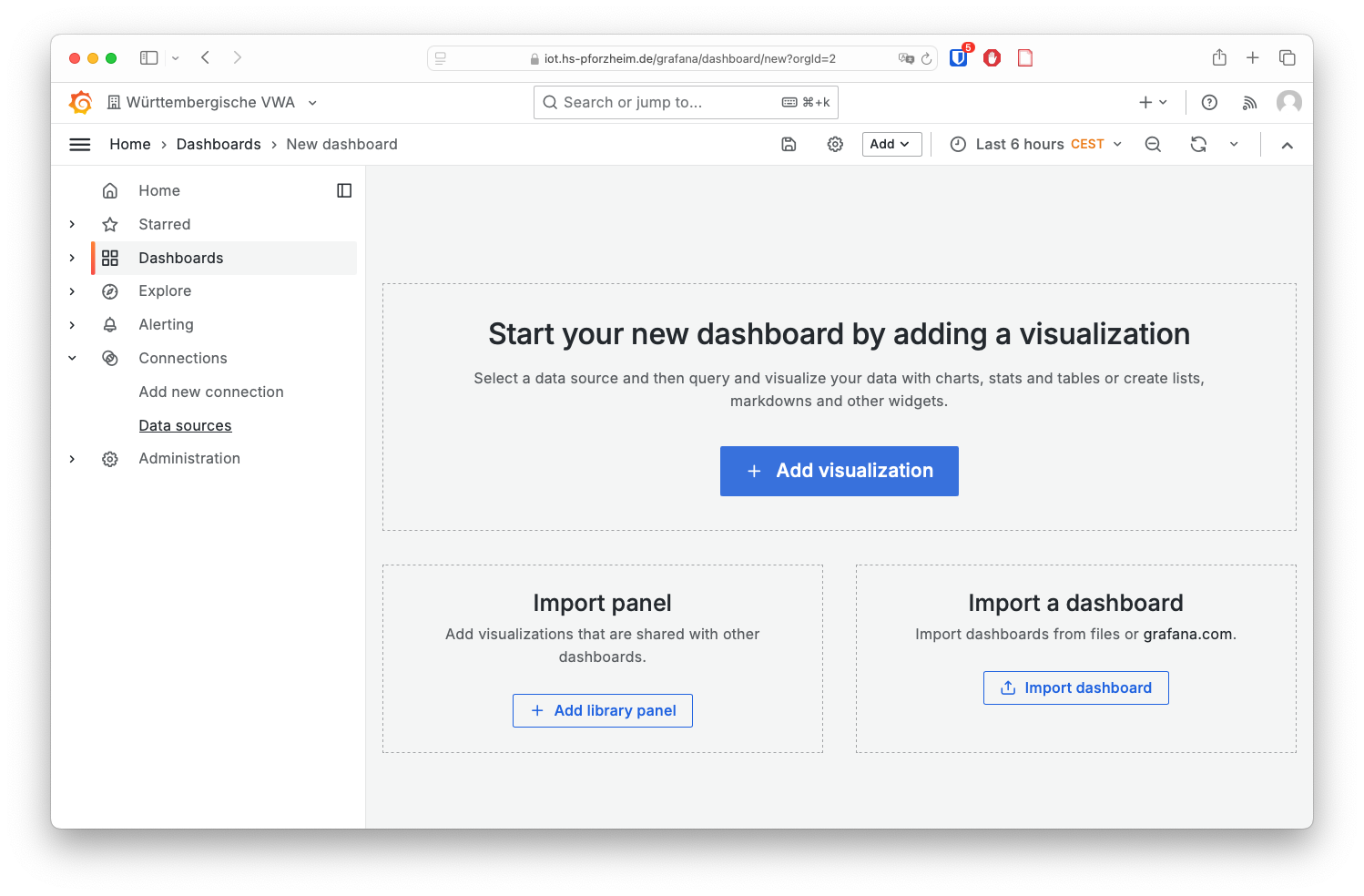Open the profile avatar menu
This screenshot has height=896, width=1364.
point(1289,102)
